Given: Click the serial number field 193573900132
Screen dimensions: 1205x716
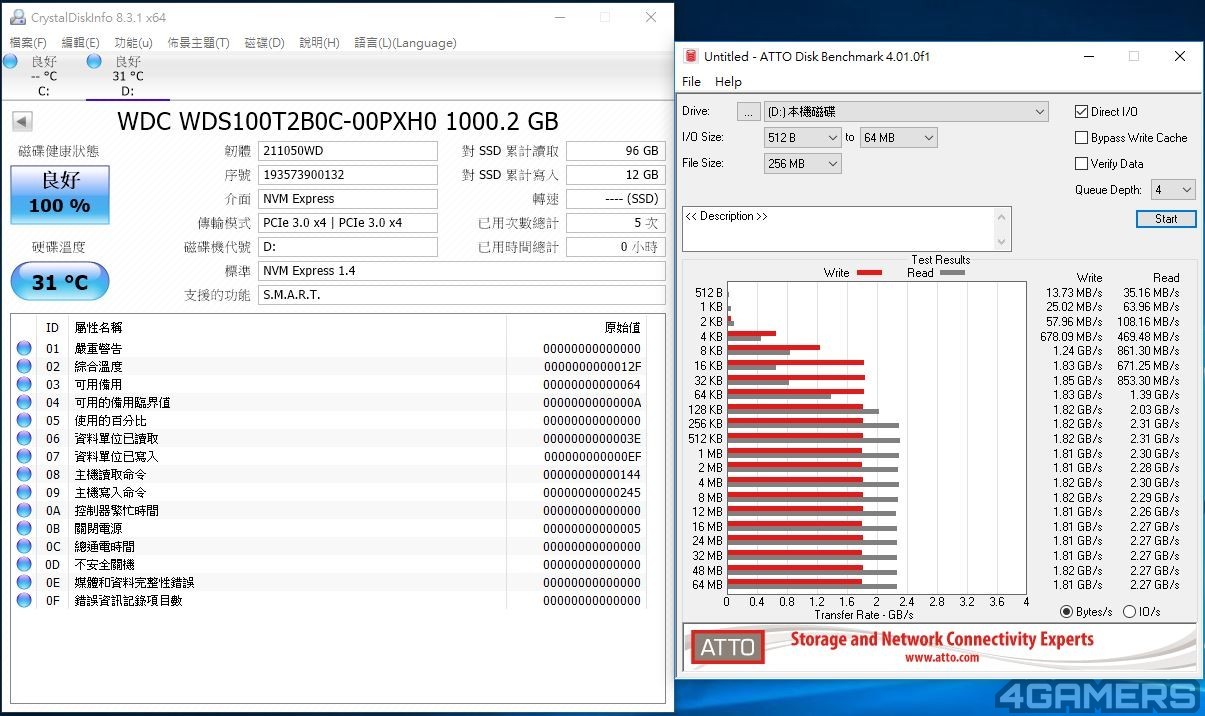Looking at the screenshot, I should 348,175.
